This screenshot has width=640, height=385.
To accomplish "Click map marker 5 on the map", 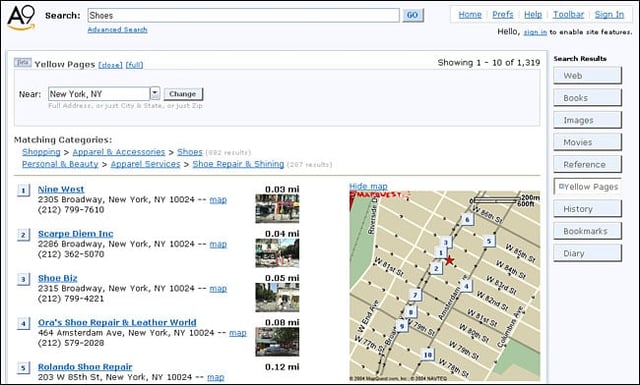I will 489,241.
